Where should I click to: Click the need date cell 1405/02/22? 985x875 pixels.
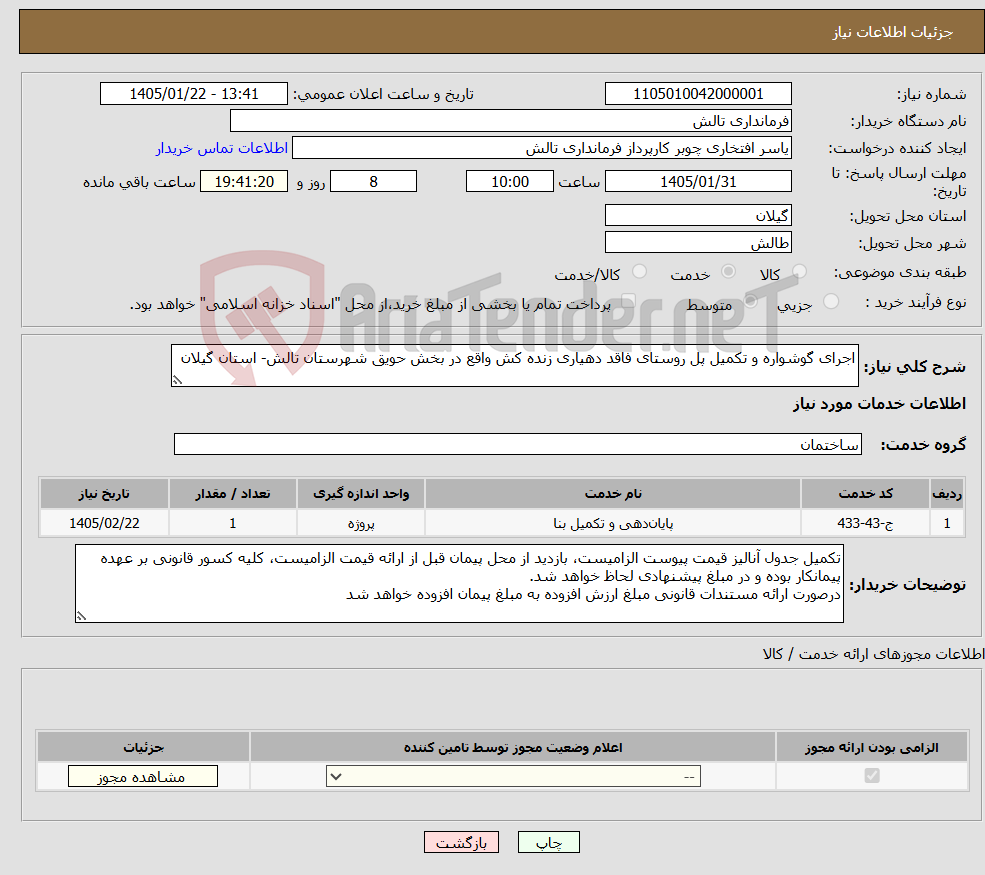click(104, 523)
